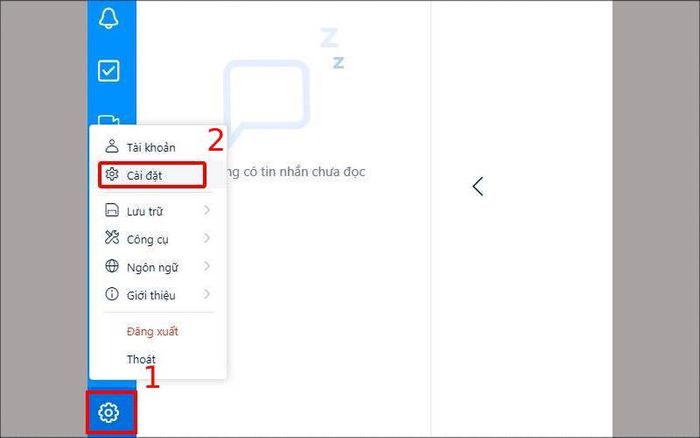The width and height of the screenshot is (700, 438).
Task: Click the person icon beside Tài khoản
Action: [112, 146]
